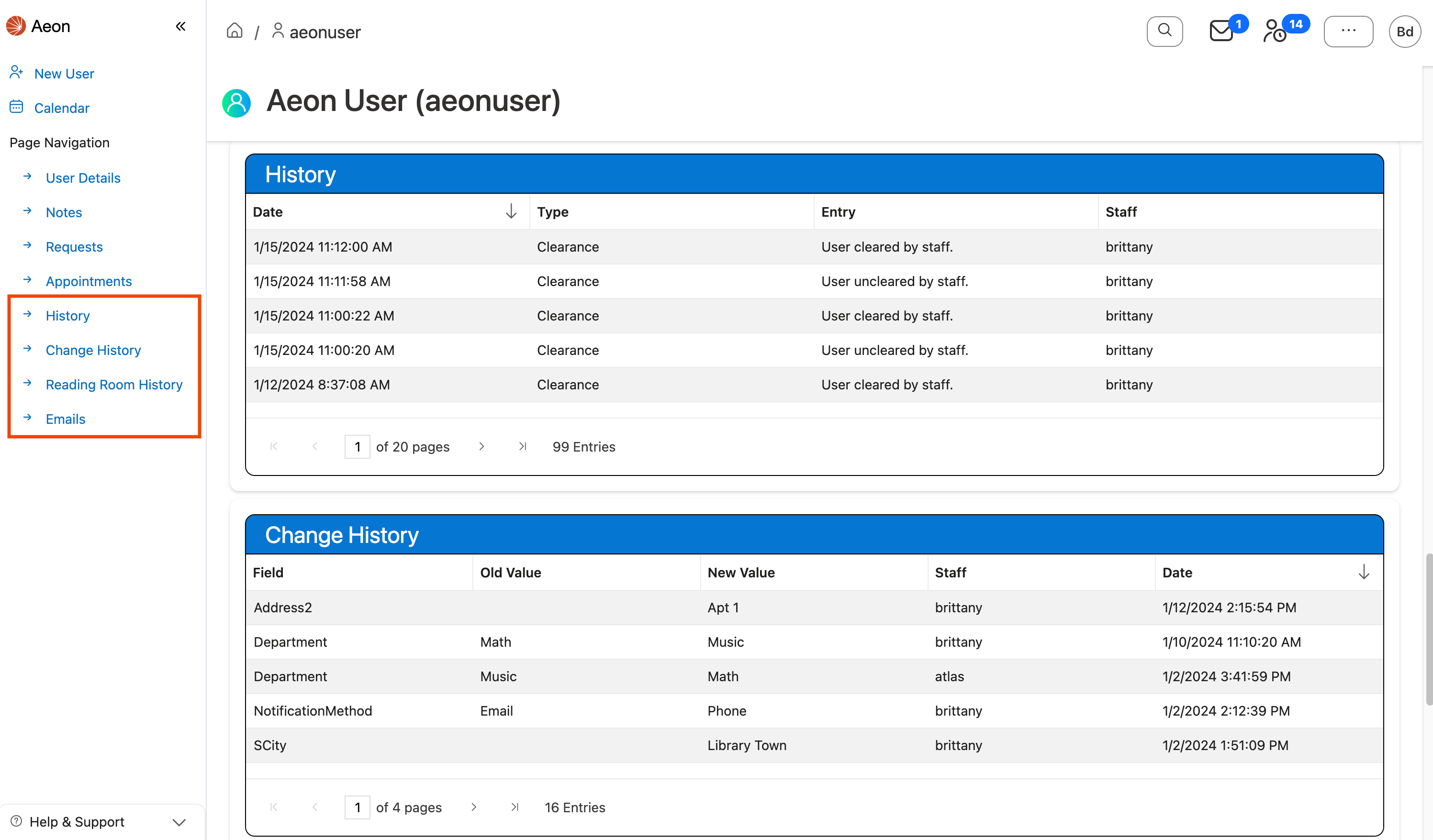Image resolution: width=1433 pixels, height=840 pixels.
Task: Open the Emails section
Action: [x=65, y=419]
